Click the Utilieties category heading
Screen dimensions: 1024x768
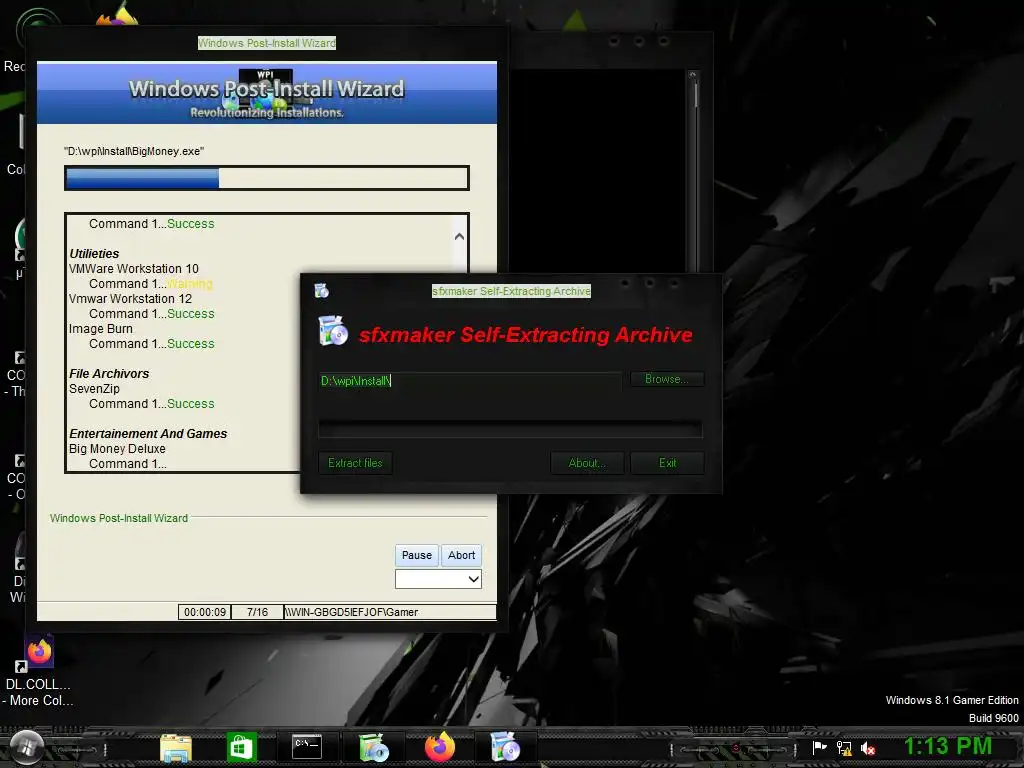pos(94,253)
